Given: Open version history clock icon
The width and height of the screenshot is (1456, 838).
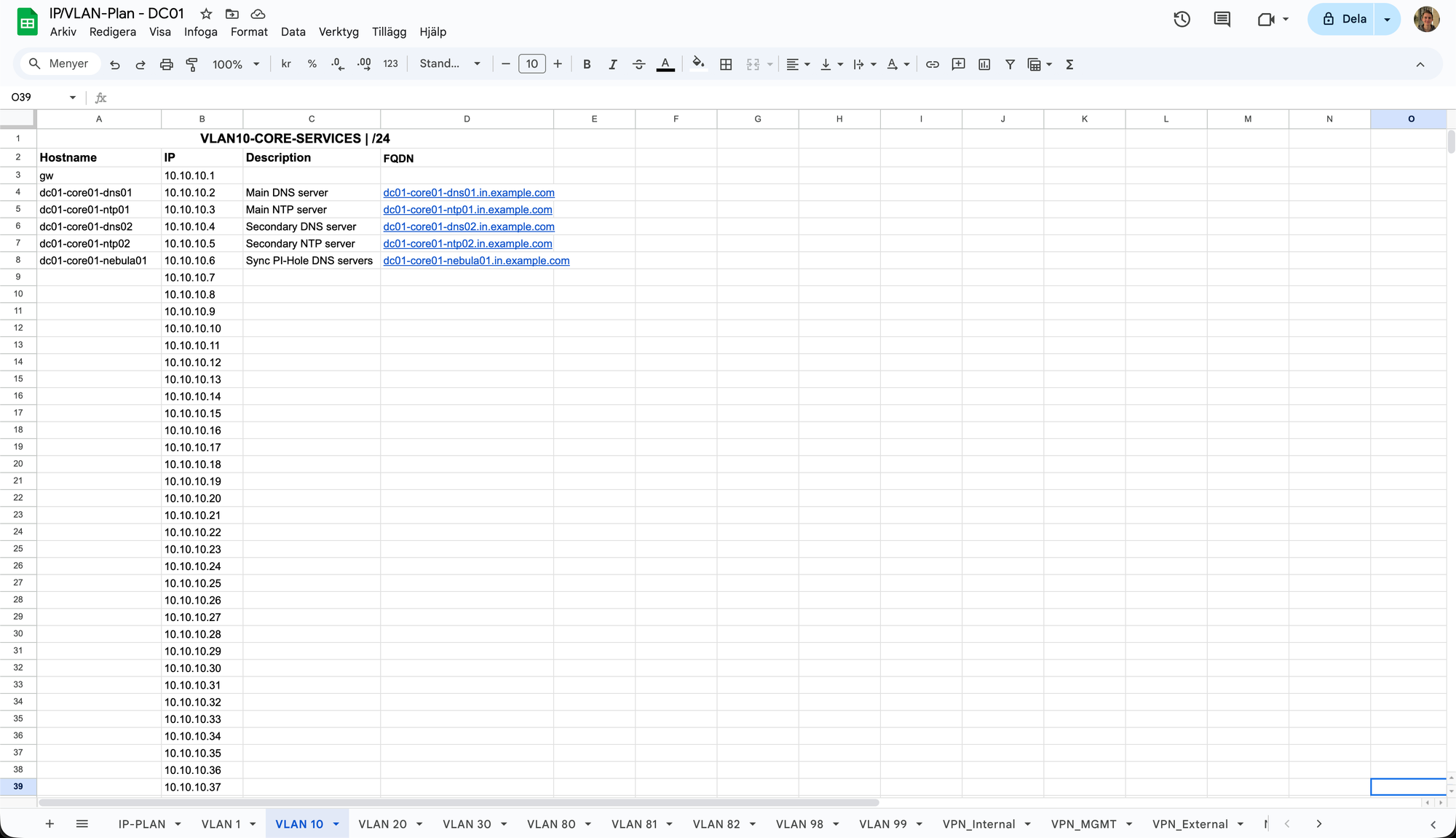Looking at the screenshot, I should 1182,20.
